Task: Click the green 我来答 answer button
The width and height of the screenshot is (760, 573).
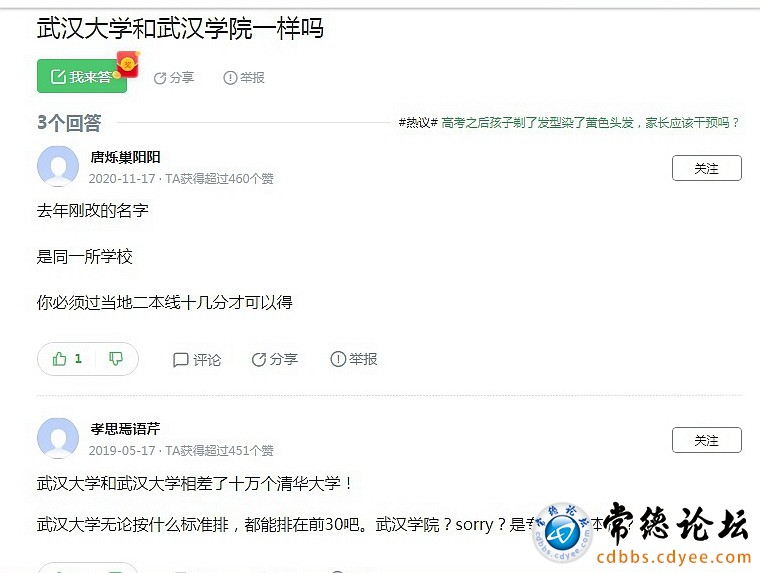Action: [x=81, y=76]
